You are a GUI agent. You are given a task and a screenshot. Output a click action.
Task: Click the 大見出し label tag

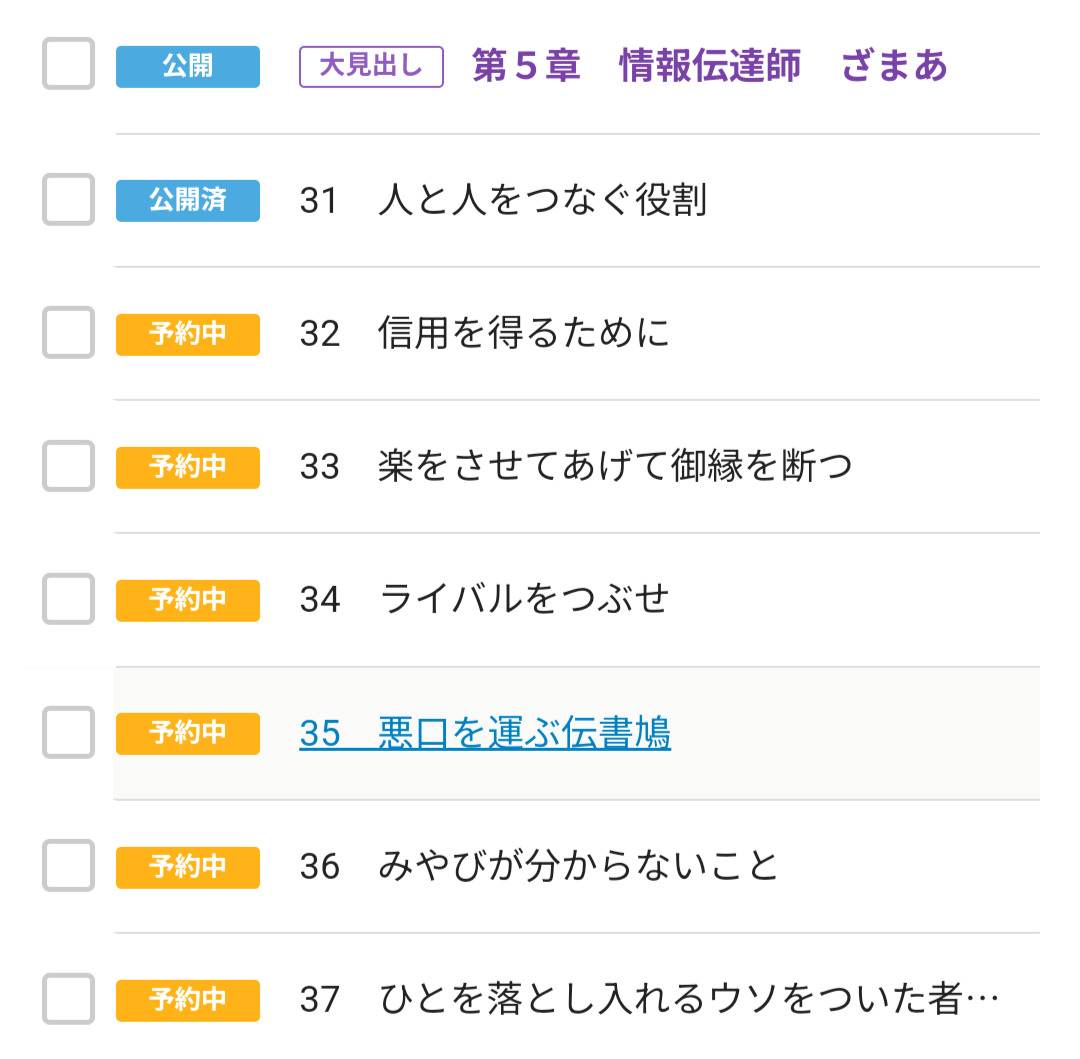point(371,67)
